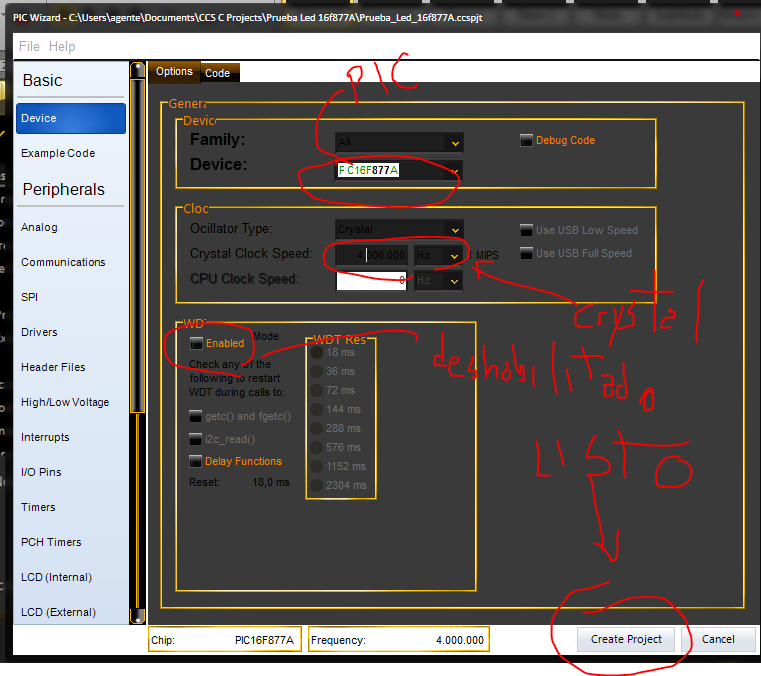Open the Analog peripheral page
The height and width of the screenshot is (676, 761).
[x=71, y=228]
